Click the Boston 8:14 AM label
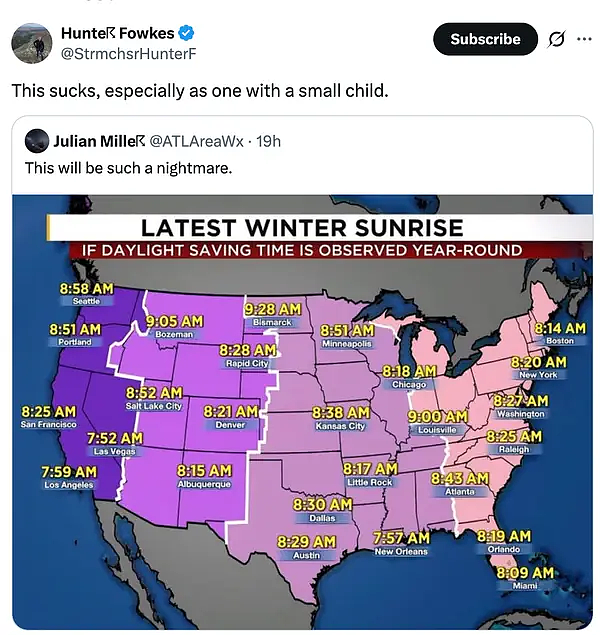The width and height of the screenshot is (600, 635). tap(560, 334)
